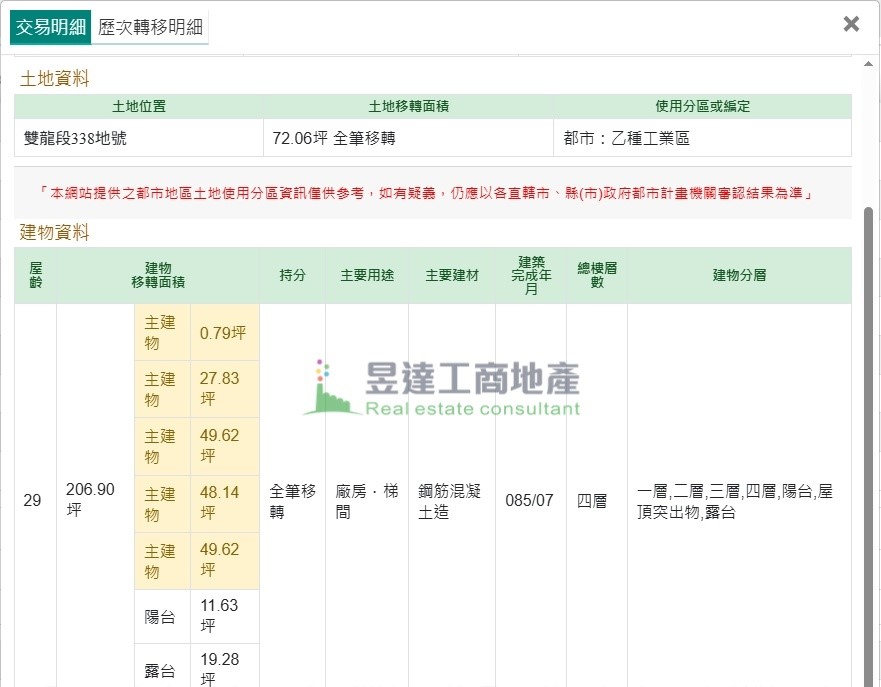Close the dialog with the X button

coord(851,24)
